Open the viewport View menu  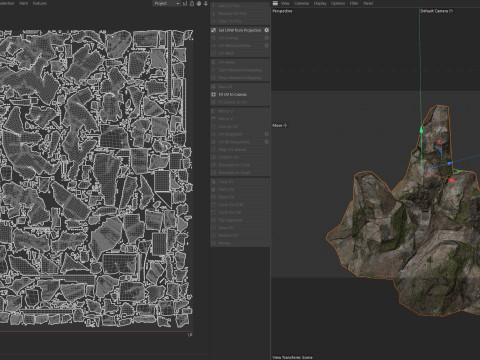(x=285, y=3)
